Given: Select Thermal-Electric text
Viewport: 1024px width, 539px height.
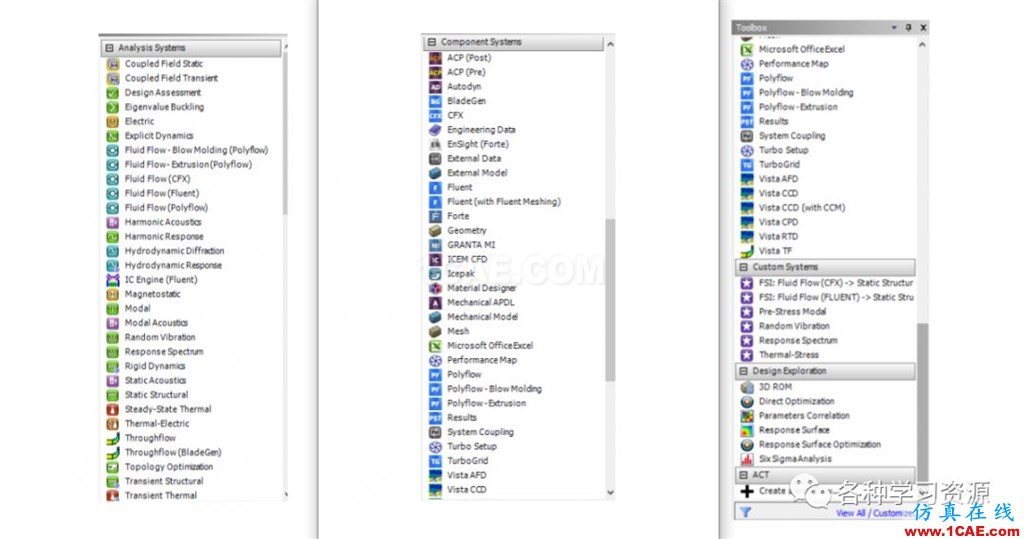Looking at the screenshot, I should (157, 423).
